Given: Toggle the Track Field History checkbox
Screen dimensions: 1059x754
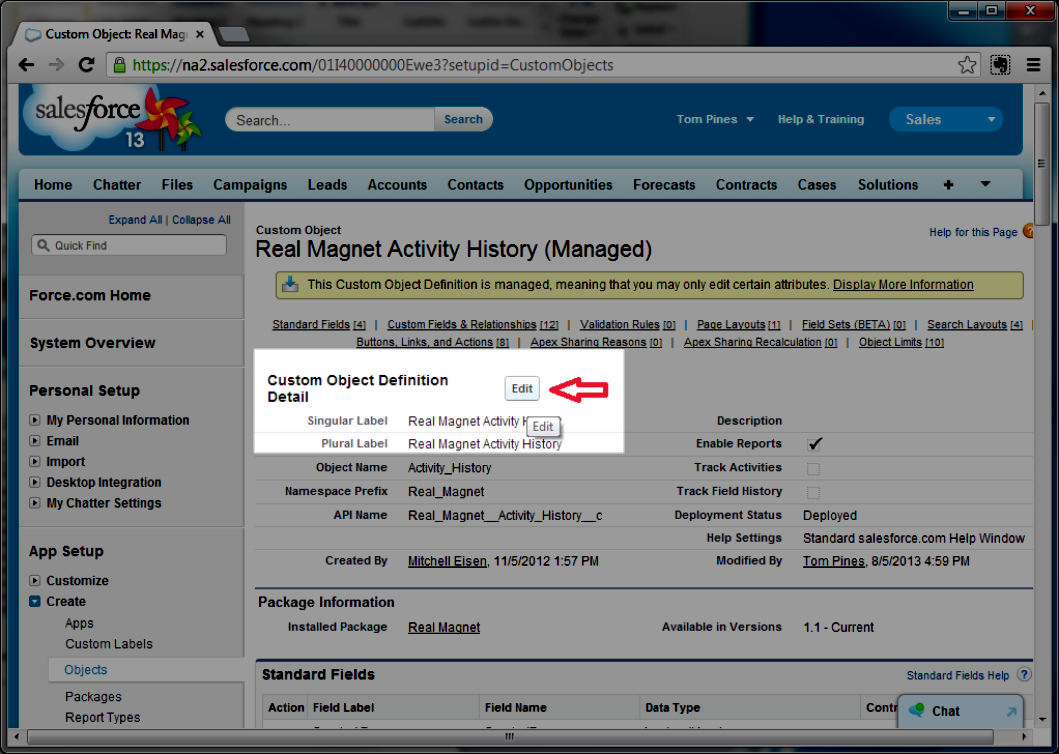Looking at the screenshot, I should (x=813, y=492).
